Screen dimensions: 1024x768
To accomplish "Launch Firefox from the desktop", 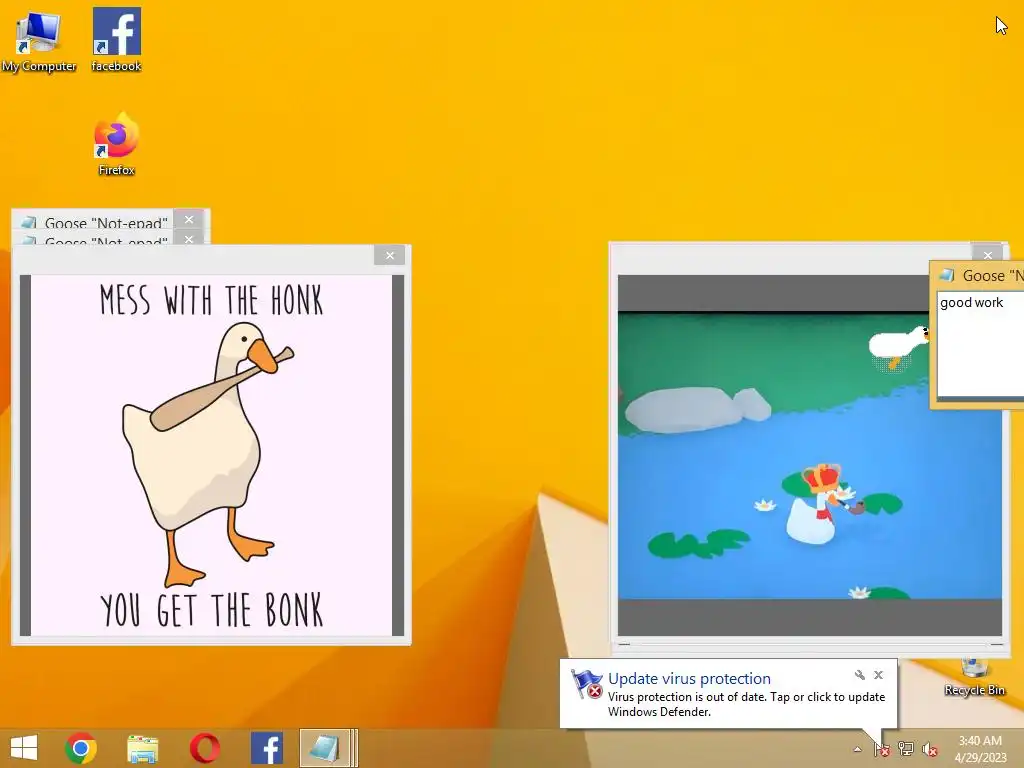I will [x=116, y=145].
